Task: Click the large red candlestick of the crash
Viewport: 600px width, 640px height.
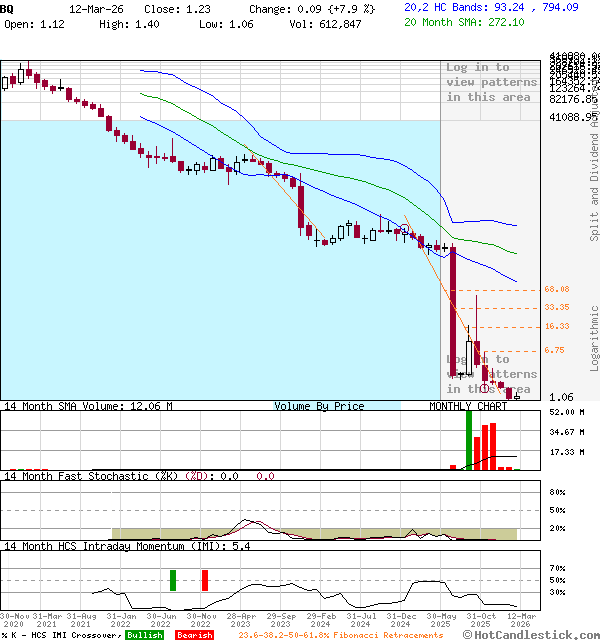Action: [x=453, y=310]
